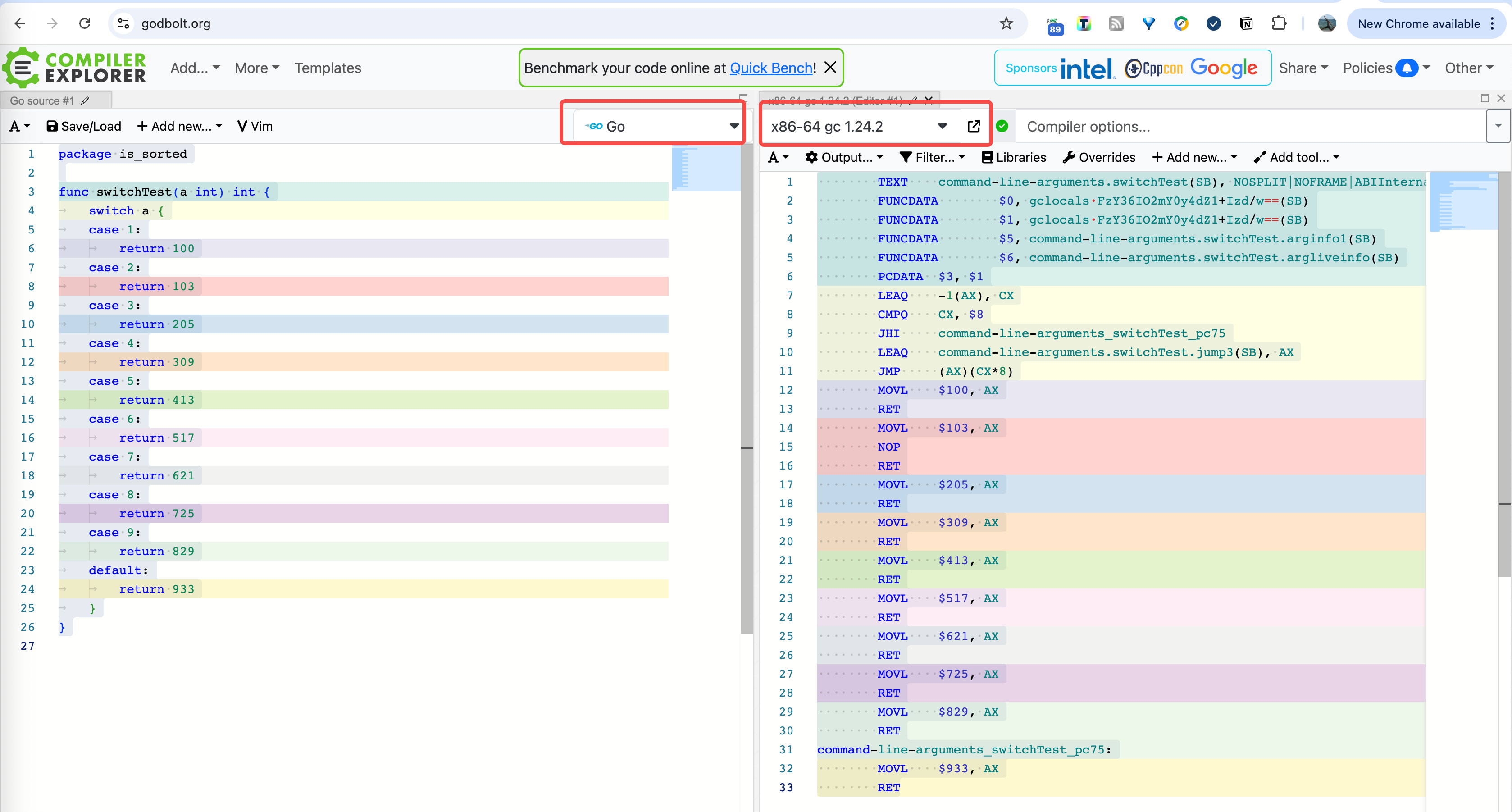Screen dimensions: 1512x812
Task: Bookmark page with the star icon
Action: click(x=1006, y=23)
